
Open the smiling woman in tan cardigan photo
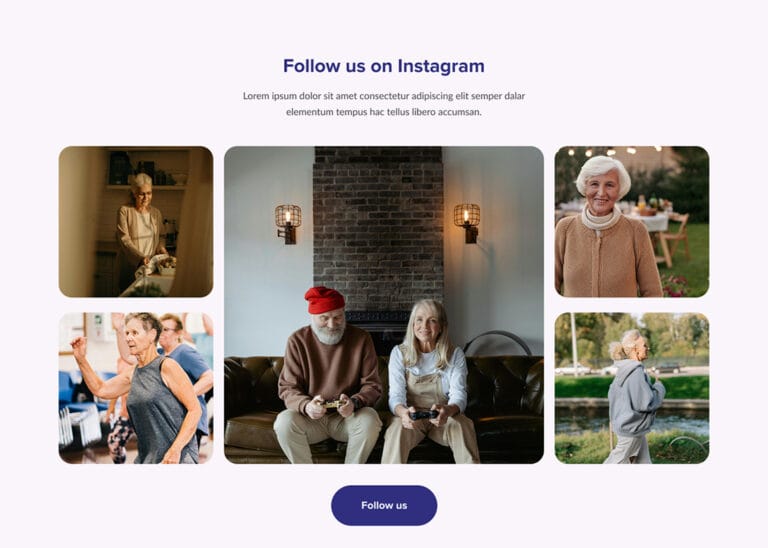632,221
